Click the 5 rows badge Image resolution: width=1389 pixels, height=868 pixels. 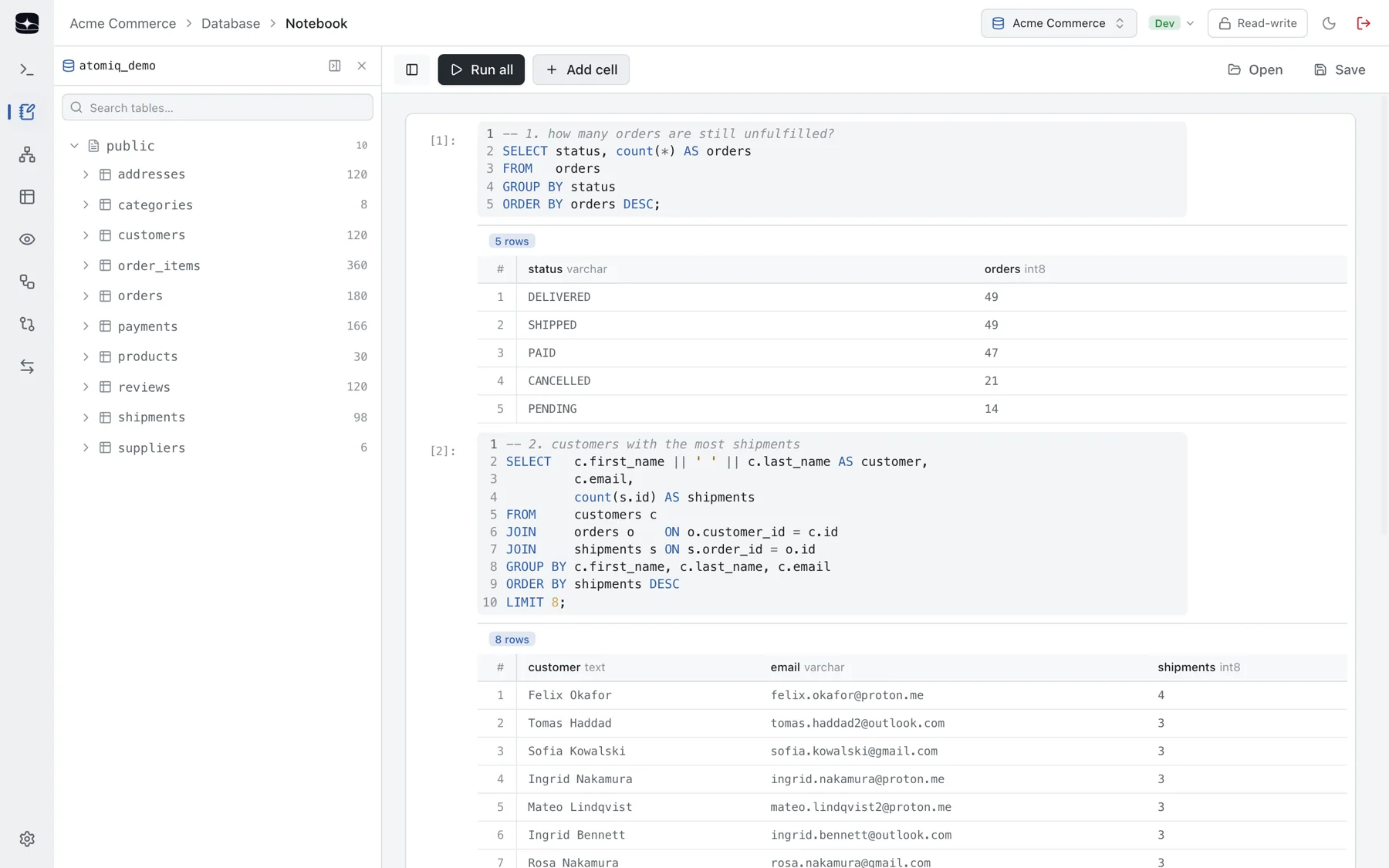click(x=512, y=241)
